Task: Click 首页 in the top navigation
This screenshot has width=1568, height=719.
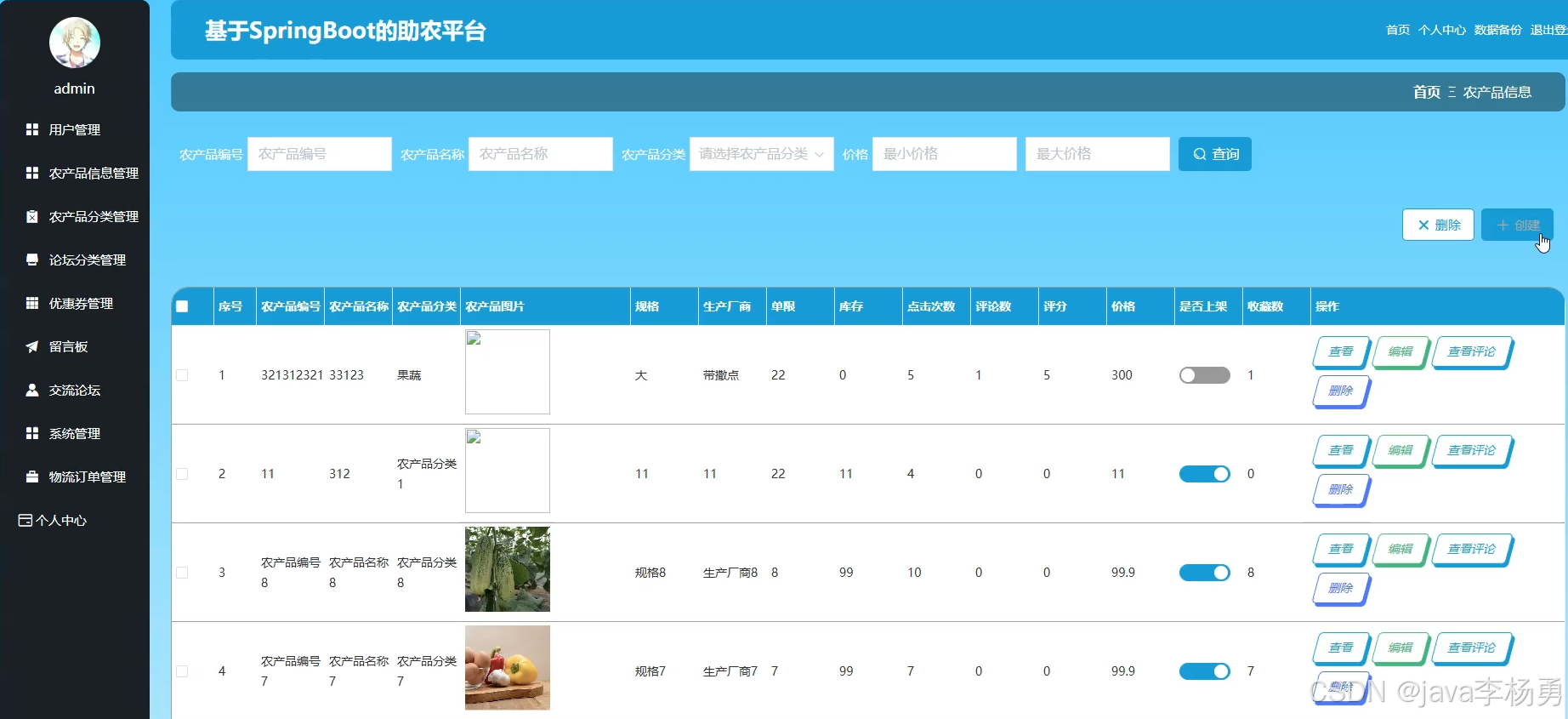Action: [x=1398, y=30]
